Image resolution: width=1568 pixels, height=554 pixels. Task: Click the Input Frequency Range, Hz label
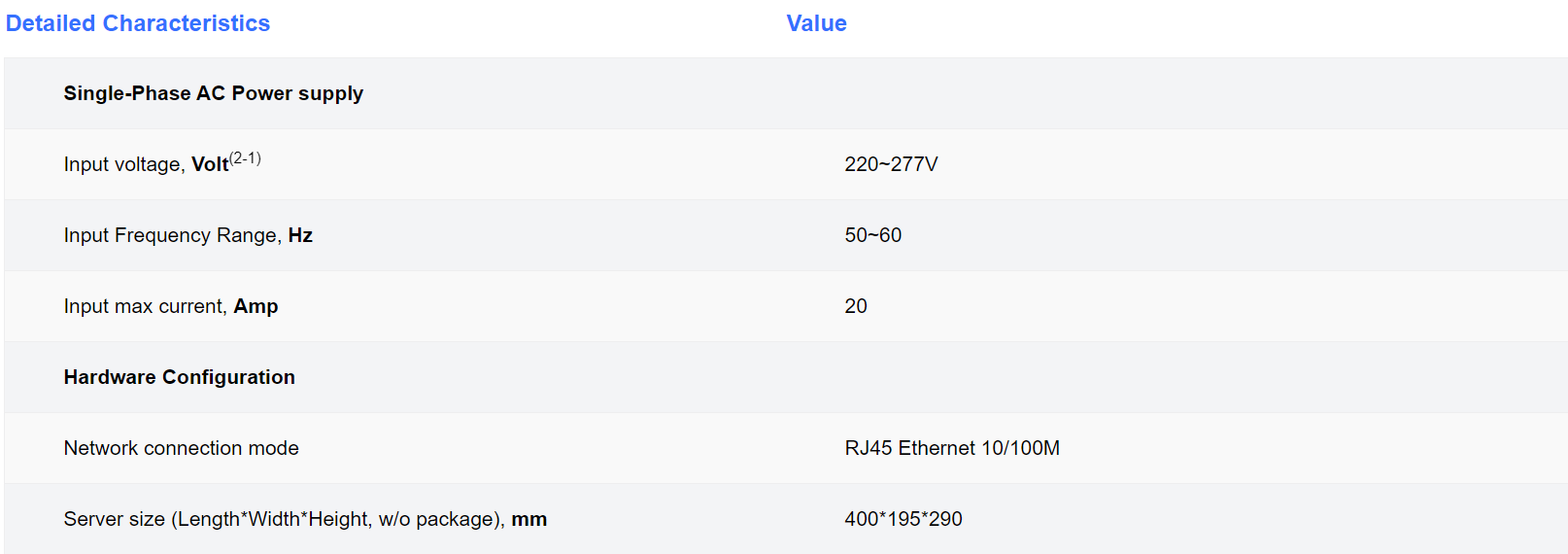coord(188,235)
